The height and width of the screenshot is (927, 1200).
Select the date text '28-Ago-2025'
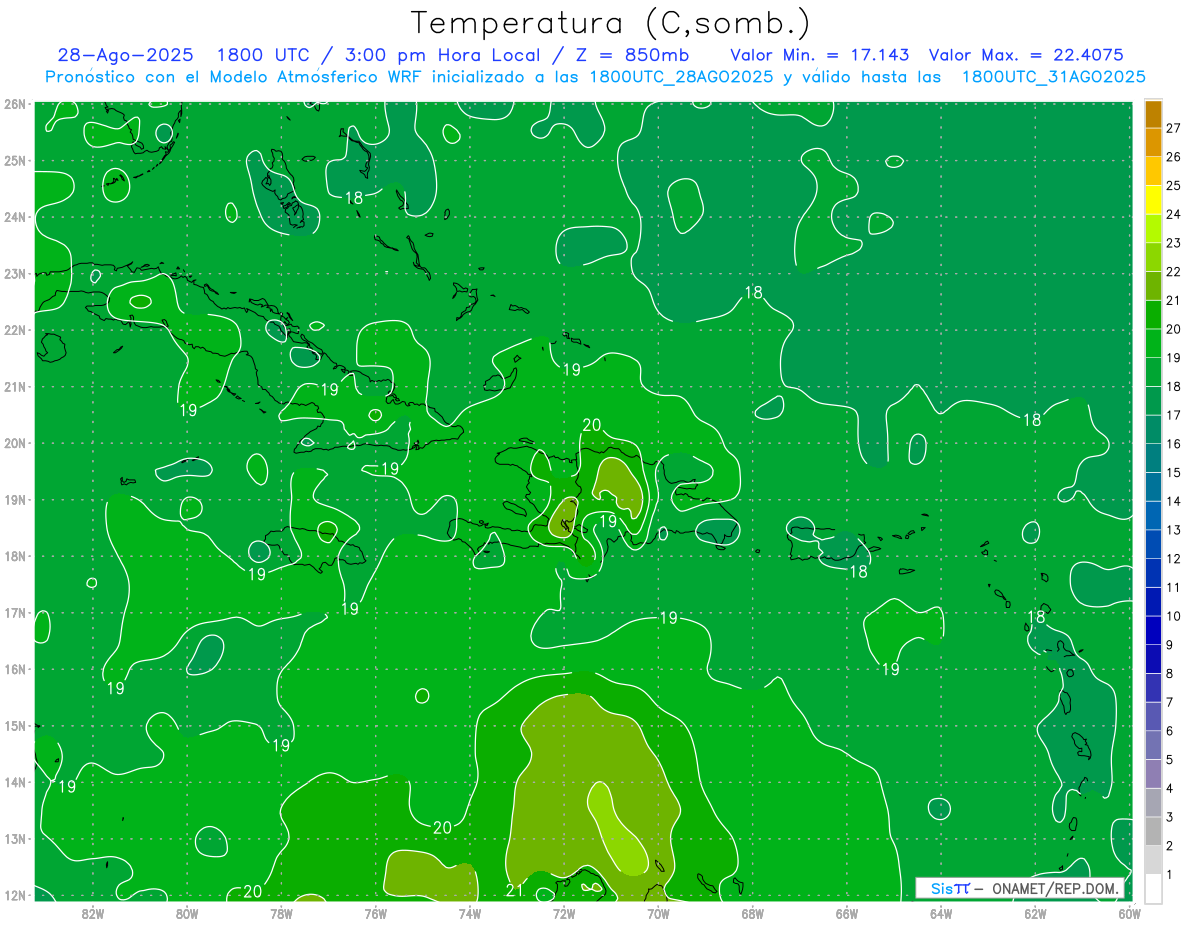click(x=126, y=55)
